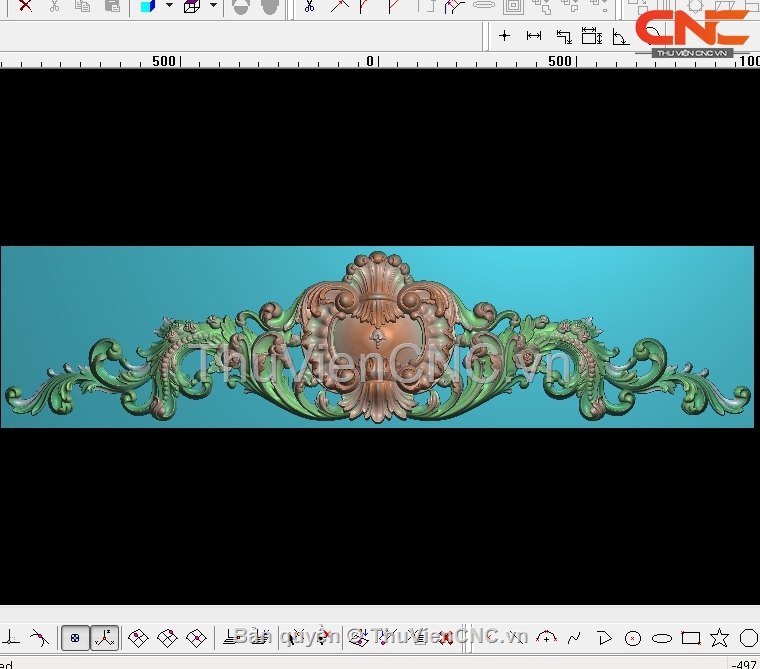Select the horizontal dimension tool
Screen dimensions: 760x669
[x=534, y=36]
